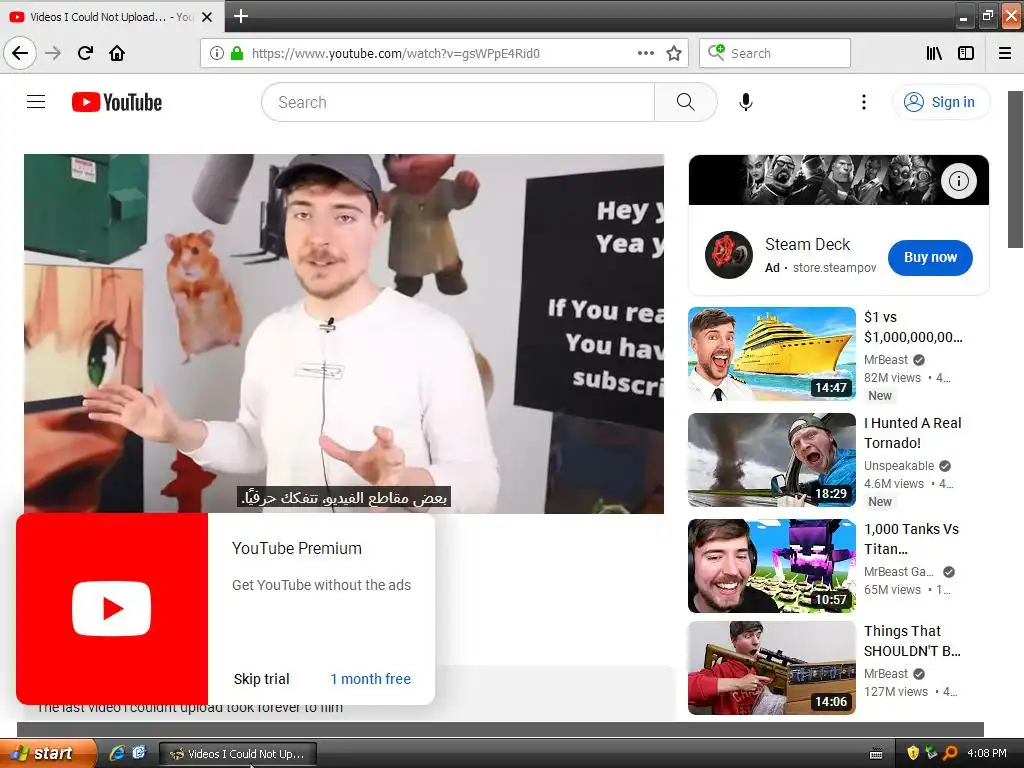Click the '127M views' text
Image resolution: width=1024 pixels, height=768 pixels.
coord(895,692)
